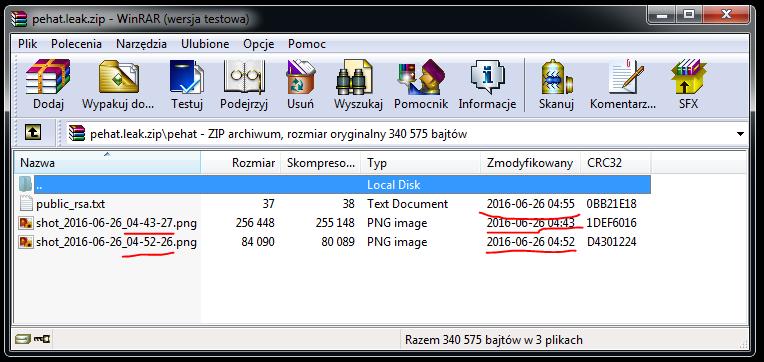Sort by the Rozmiar column header

pyautogui.click(x=241, y=163)
